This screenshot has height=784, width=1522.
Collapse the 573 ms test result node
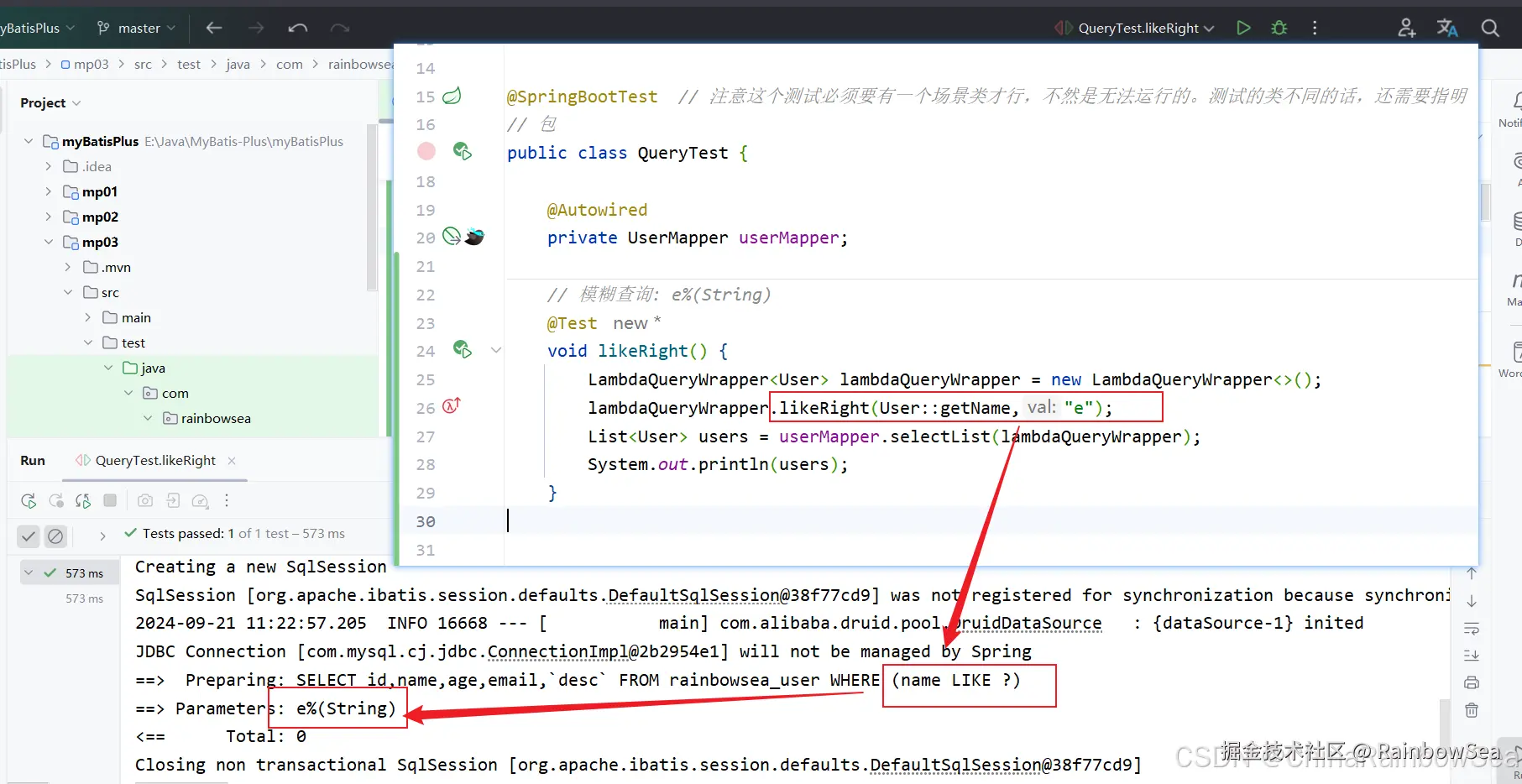pos(29,573)
